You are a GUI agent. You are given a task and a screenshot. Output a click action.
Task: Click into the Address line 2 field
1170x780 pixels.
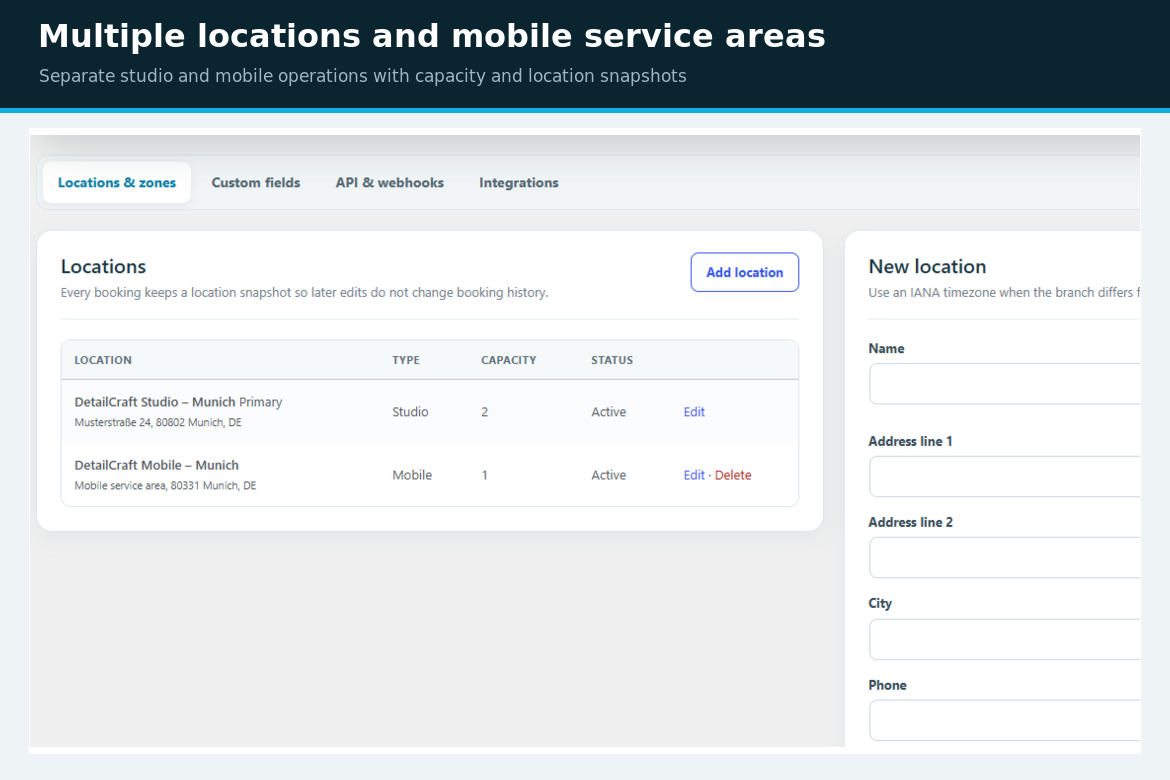point(1004,558)
